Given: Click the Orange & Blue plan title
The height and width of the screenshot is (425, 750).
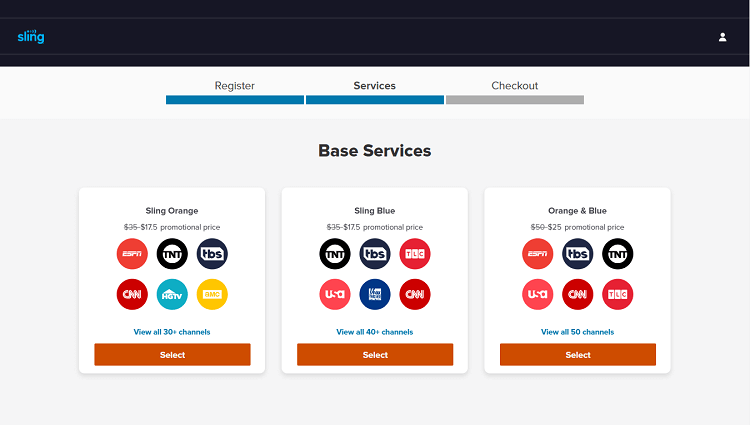Looking at the screenshot, I should (x=577, y=211).
